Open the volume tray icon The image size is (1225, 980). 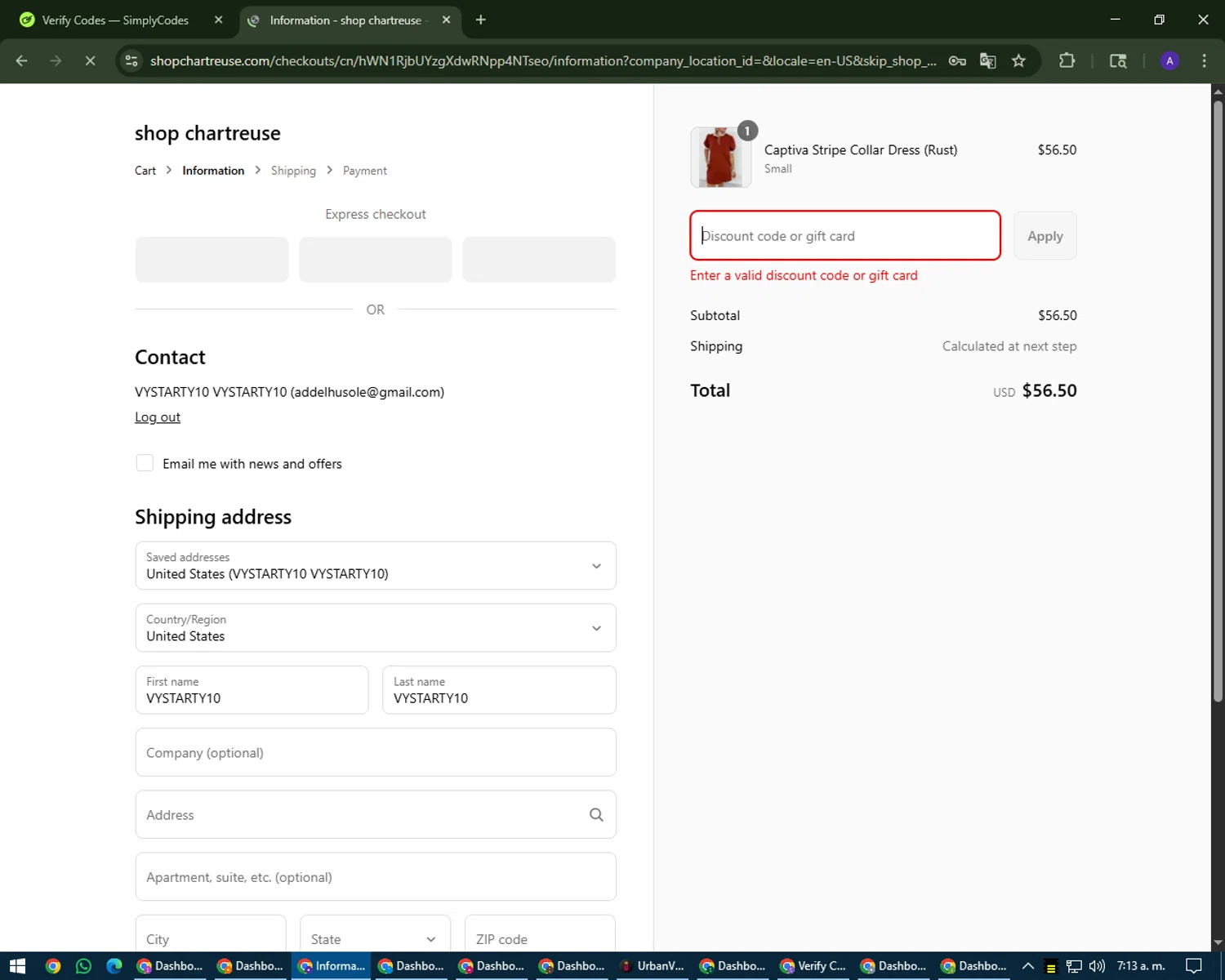click(1097, 966)
